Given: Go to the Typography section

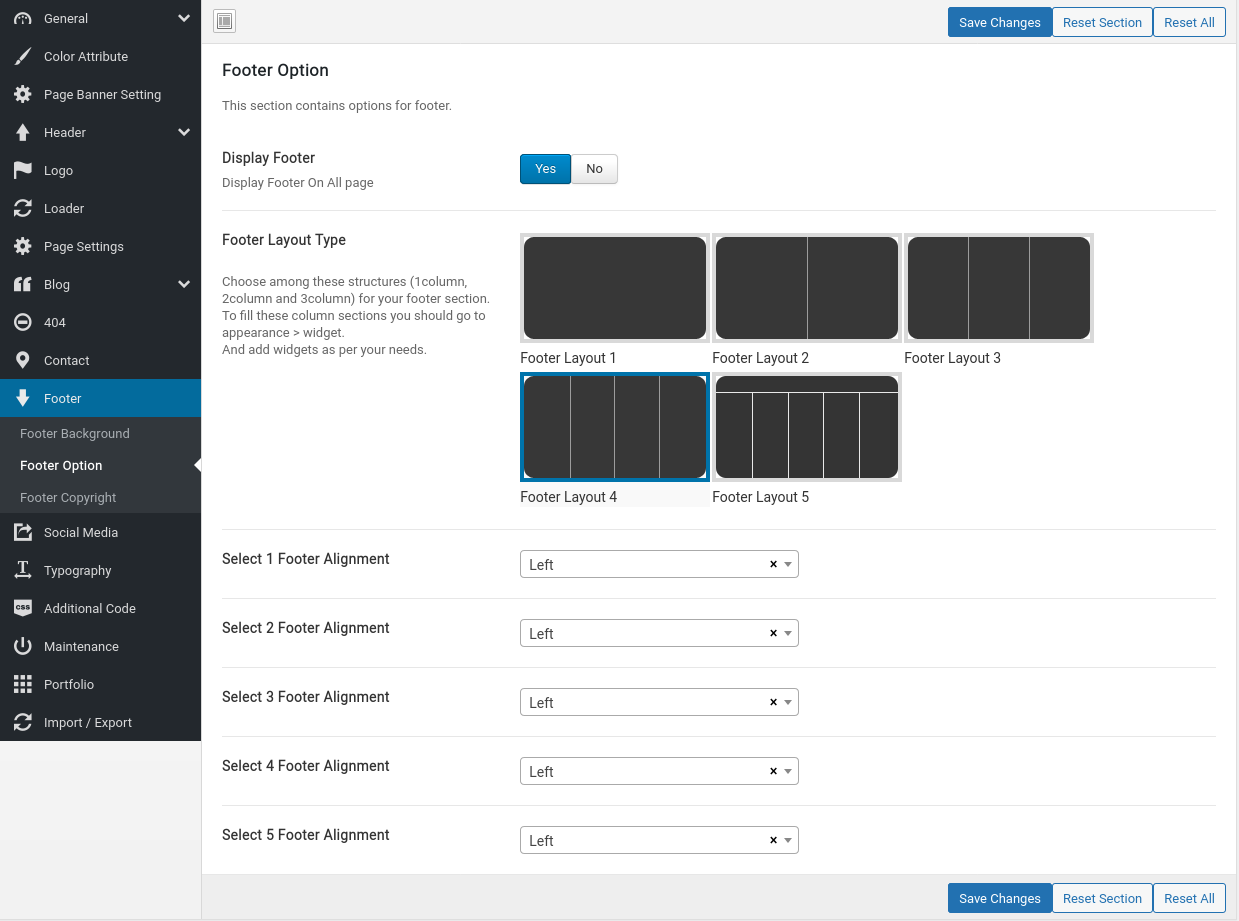Looking at the screenshot, I should click(100, 570).
